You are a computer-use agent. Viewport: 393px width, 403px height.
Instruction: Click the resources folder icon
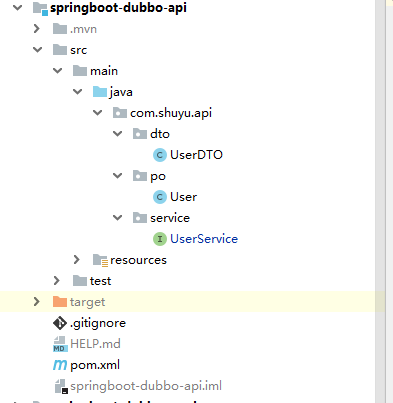coord(100,260)
